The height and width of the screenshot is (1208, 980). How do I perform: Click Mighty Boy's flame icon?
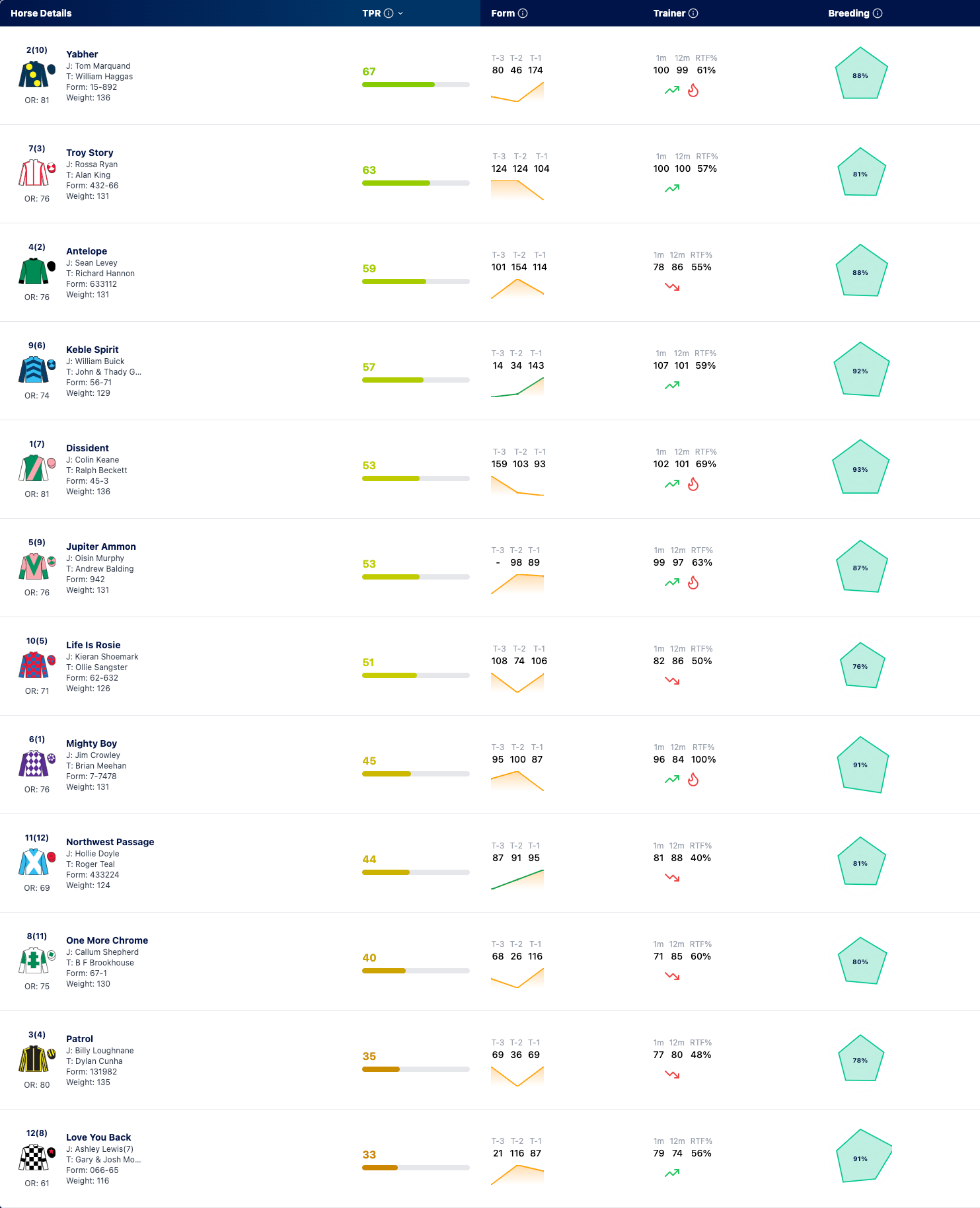coord(693,780)
